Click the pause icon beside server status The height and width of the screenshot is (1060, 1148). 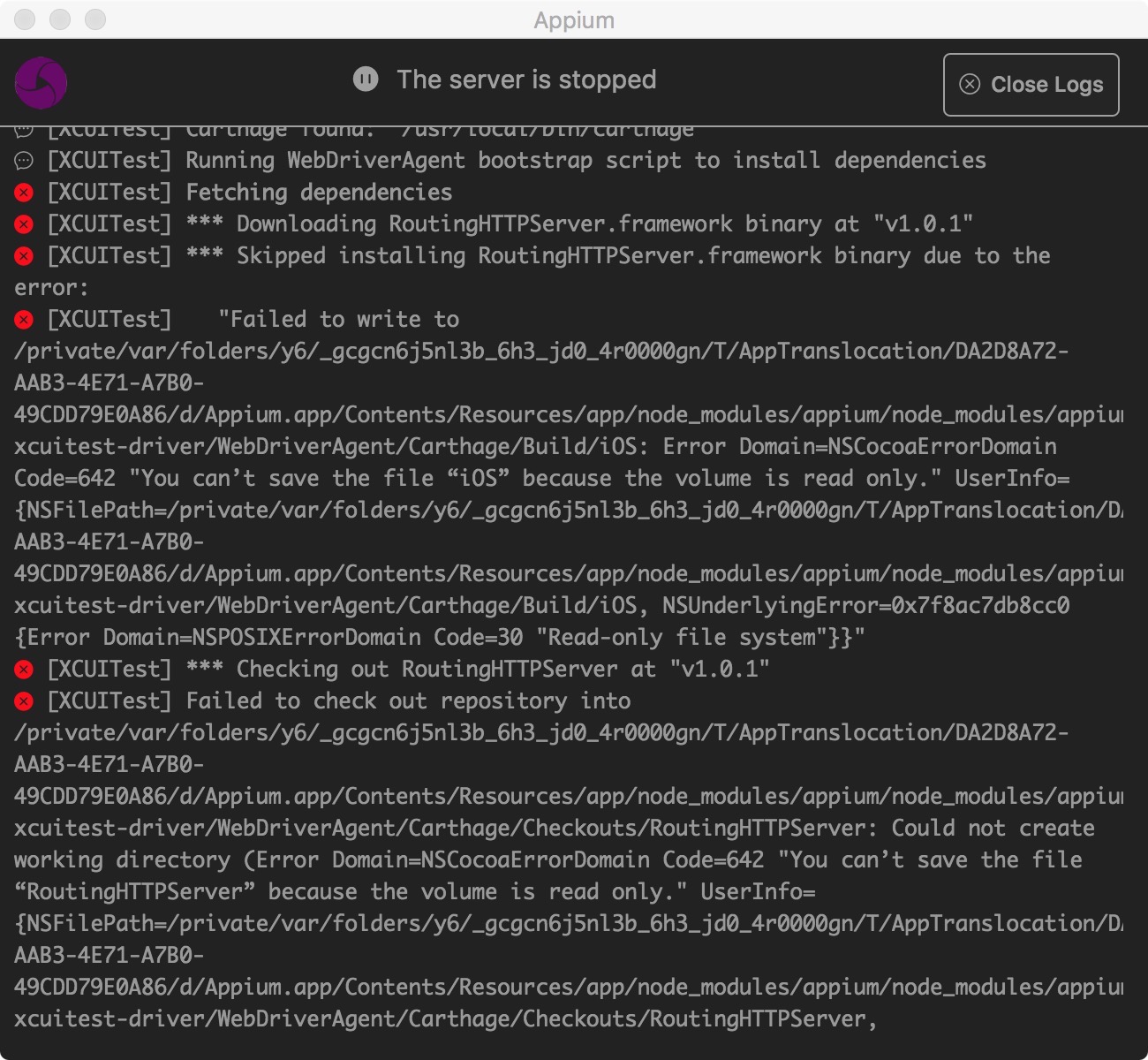[x=366, y=79]
